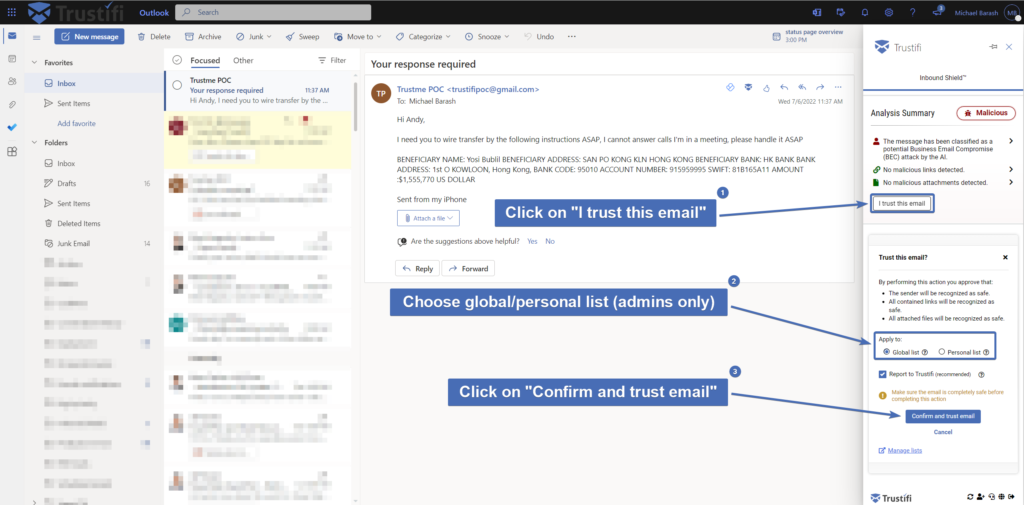Click the Like thumbs-up icon on message

pos(767,88)
